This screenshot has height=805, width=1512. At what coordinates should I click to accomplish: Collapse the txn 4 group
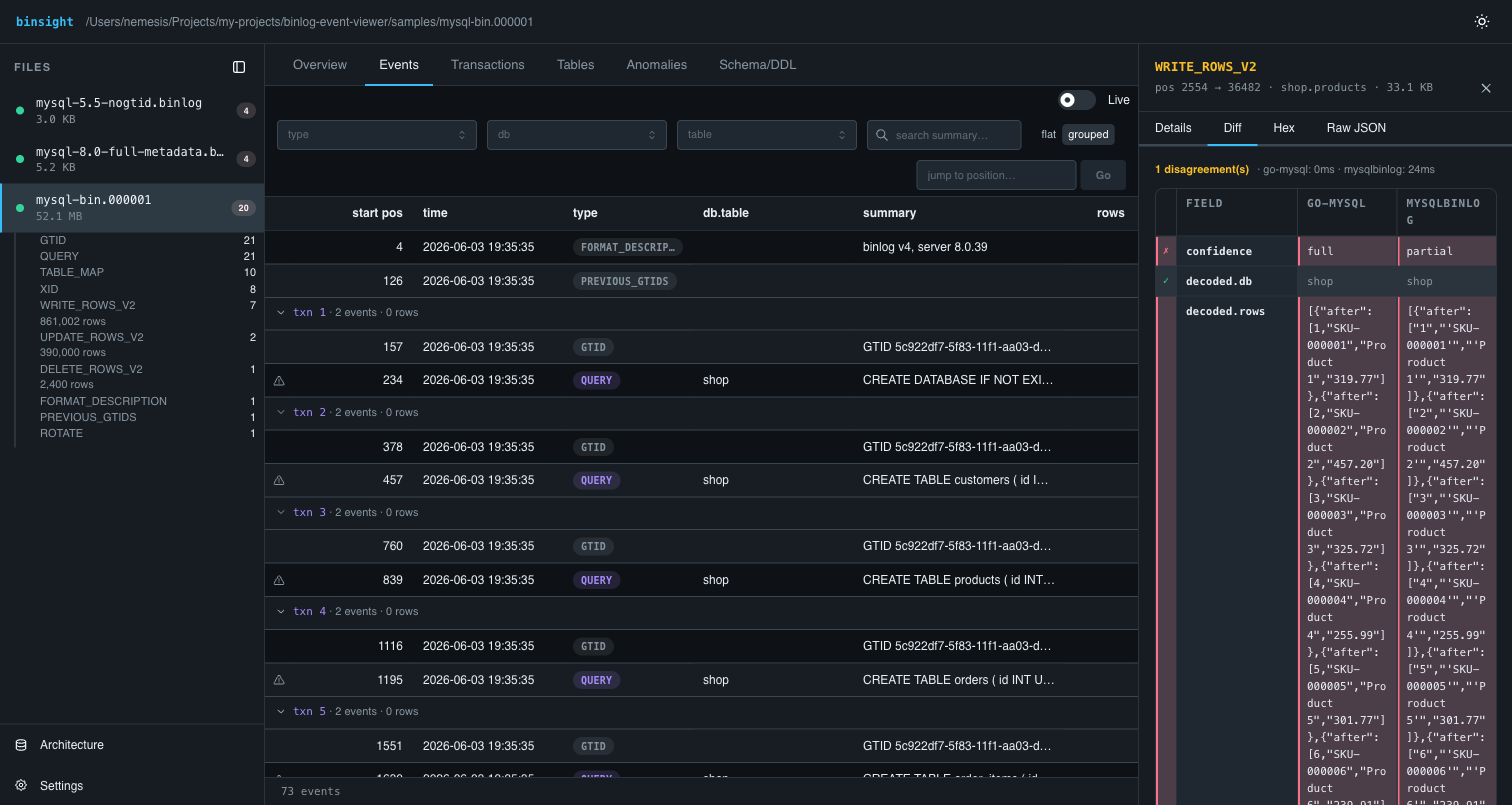(282, 611)
